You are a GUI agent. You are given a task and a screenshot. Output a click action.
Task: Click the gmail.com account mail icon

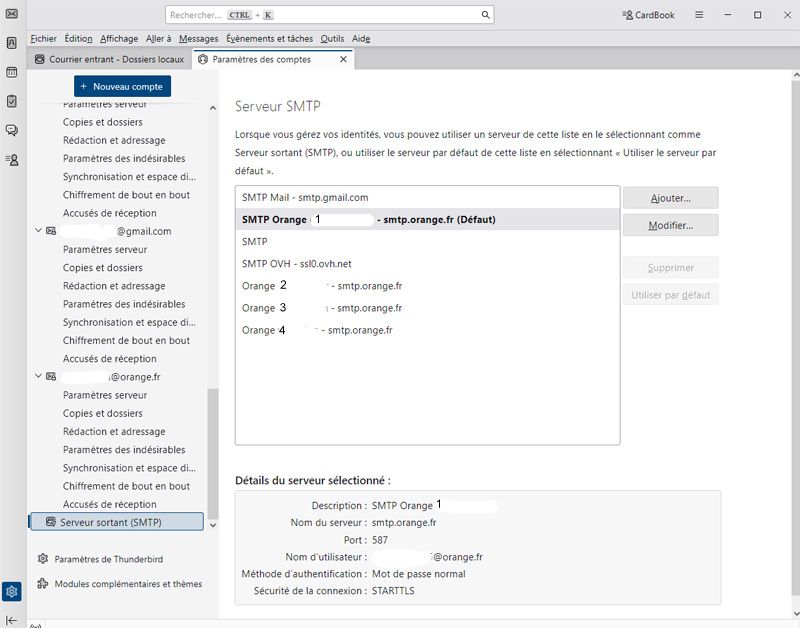(51, 231)
